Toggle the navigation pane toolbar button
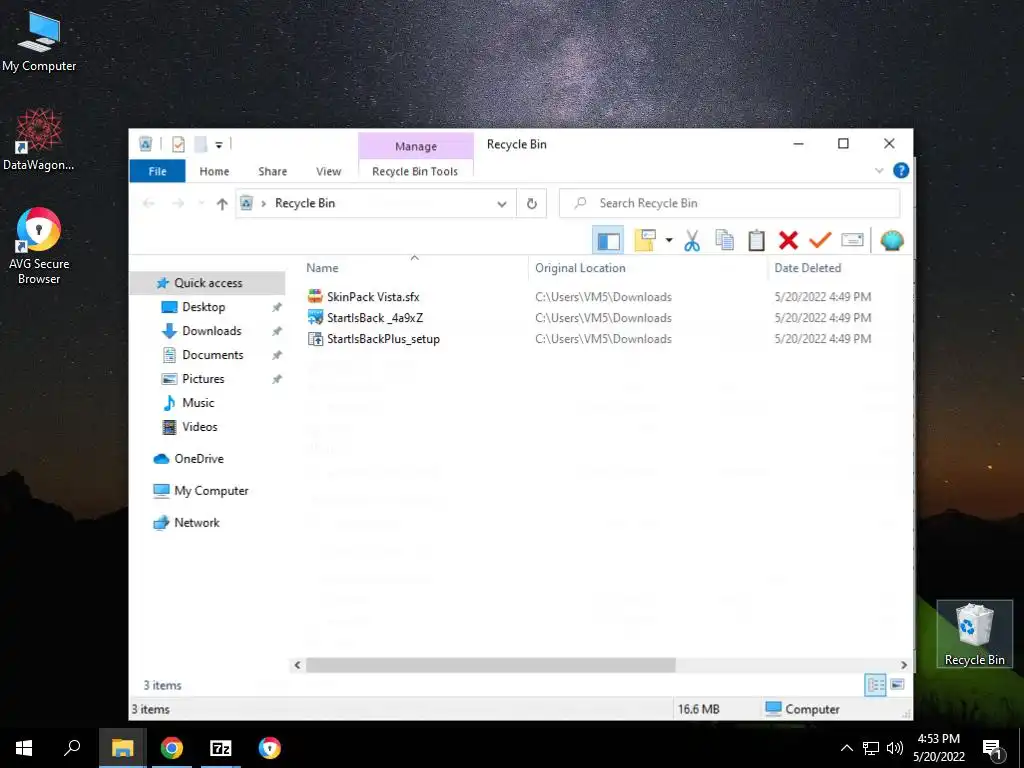Image resolution: width=1024 pixels, height=768 pixels. point(608,240)
